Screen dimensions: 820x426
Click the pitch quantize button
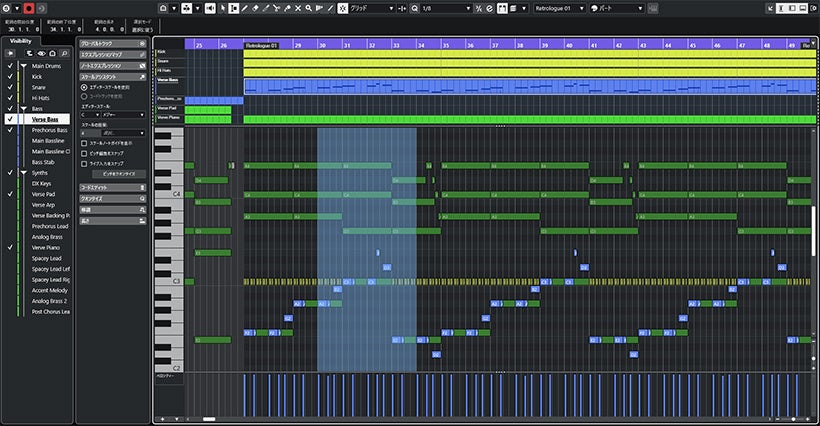point(113,174)
